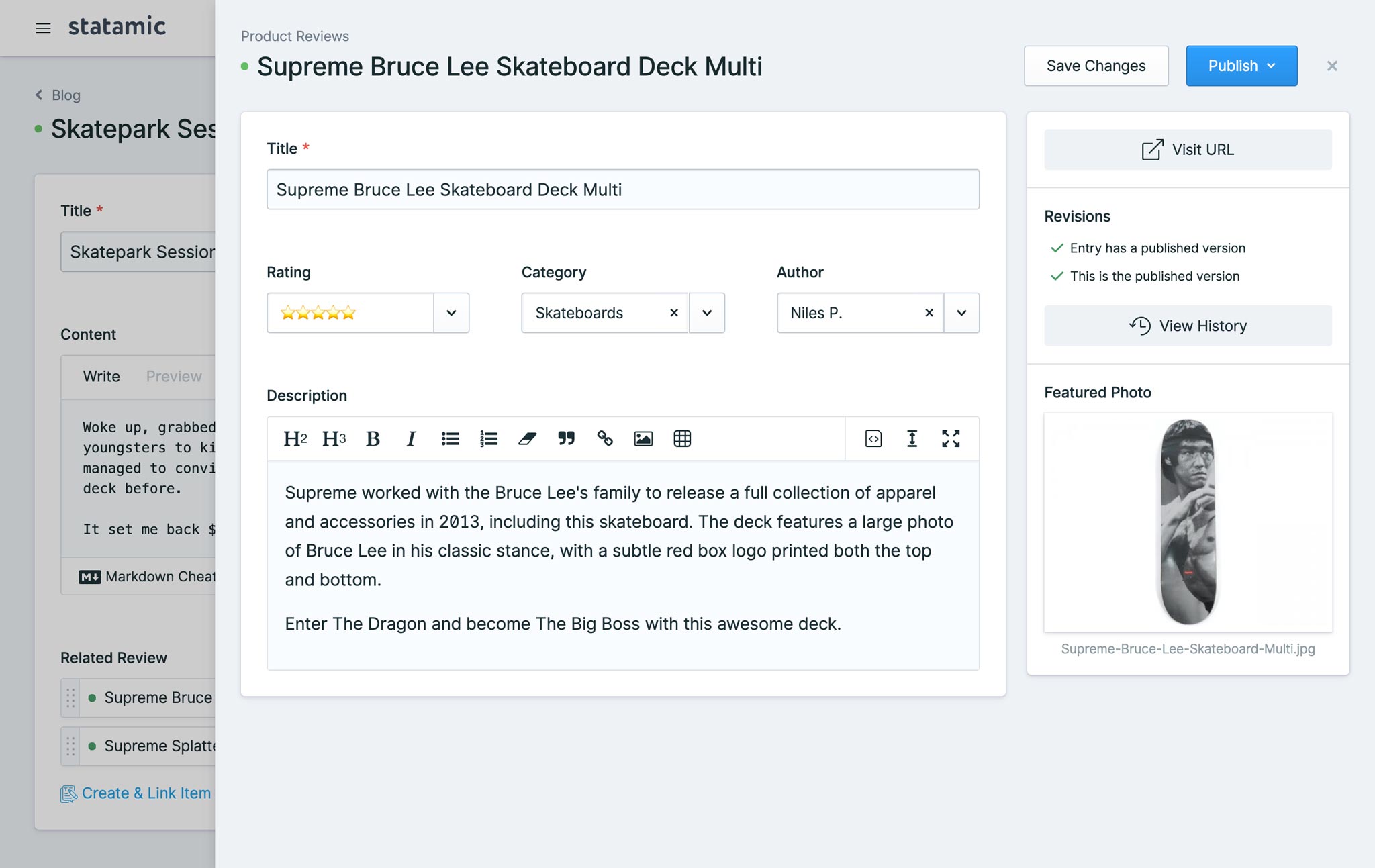Click the table insert icon
This screenshot has width=1375, height=868.
680,437
